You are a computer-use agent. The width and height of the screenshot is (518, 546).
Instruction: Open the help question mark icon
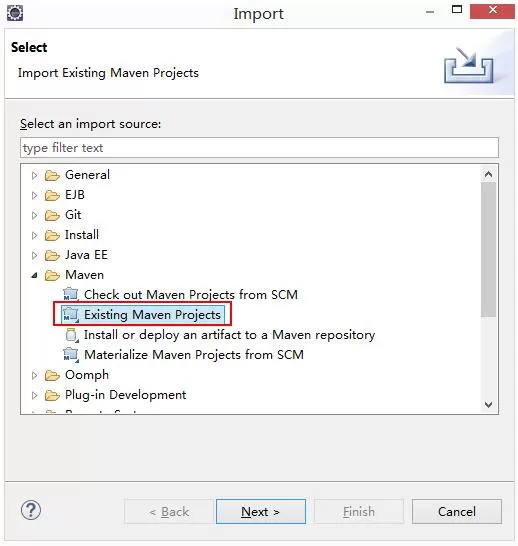(x=31, y=510)
